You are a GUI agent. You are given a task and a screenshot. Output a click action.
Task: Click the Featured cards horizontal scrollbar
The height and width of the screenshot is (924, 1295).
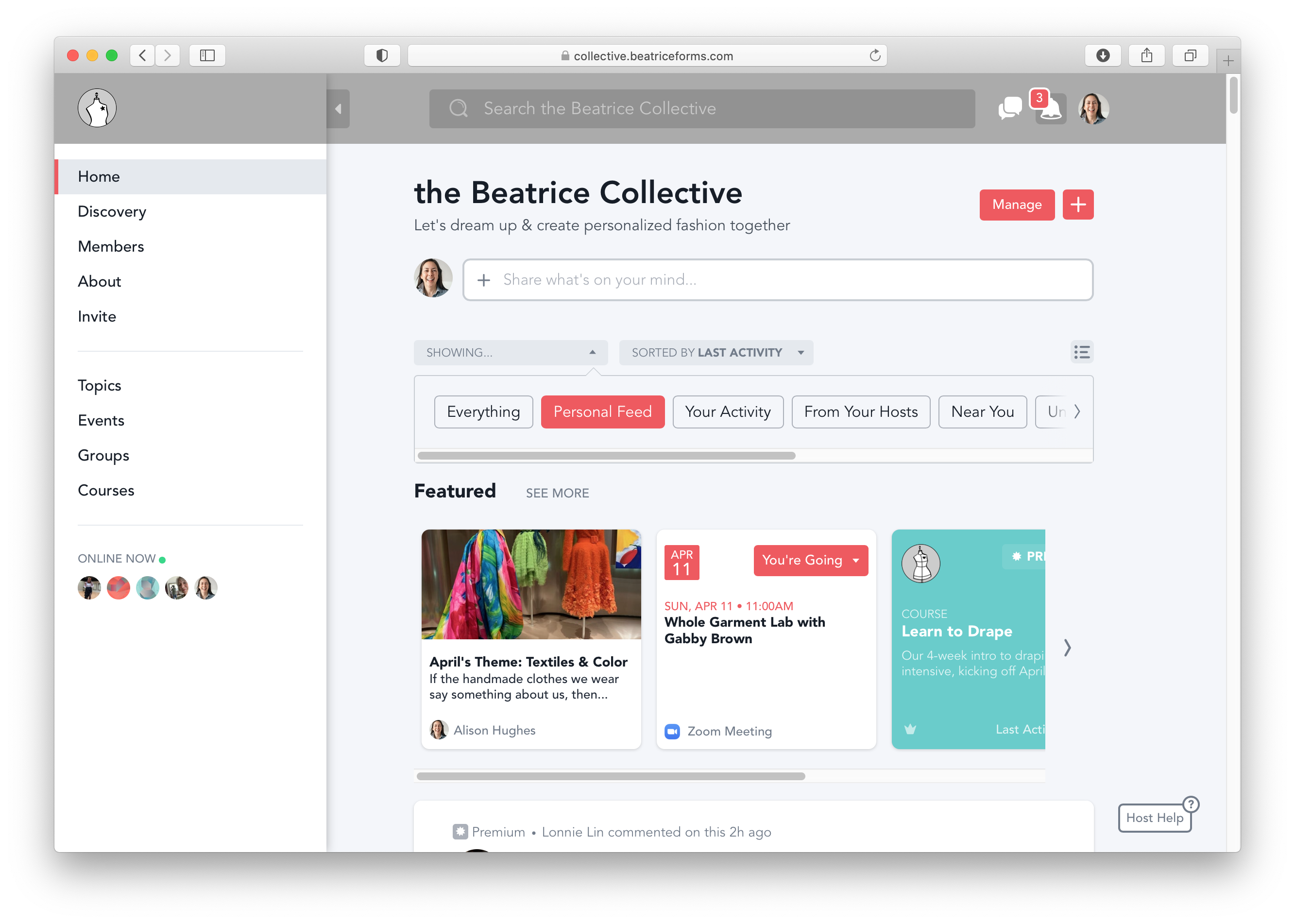tap(611, 777)
